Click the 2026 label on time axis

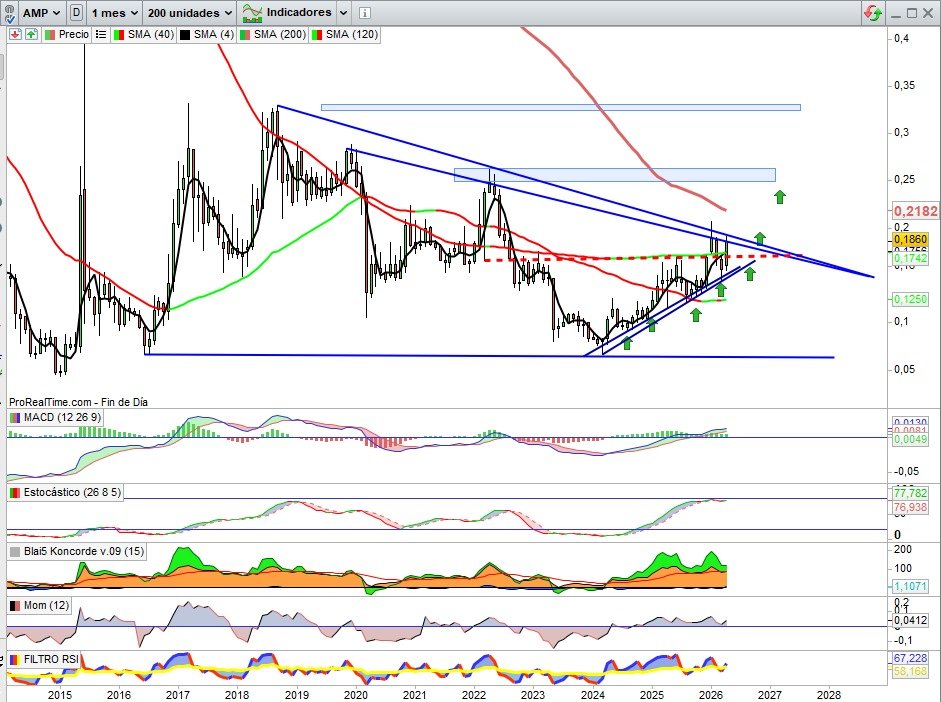711,695
